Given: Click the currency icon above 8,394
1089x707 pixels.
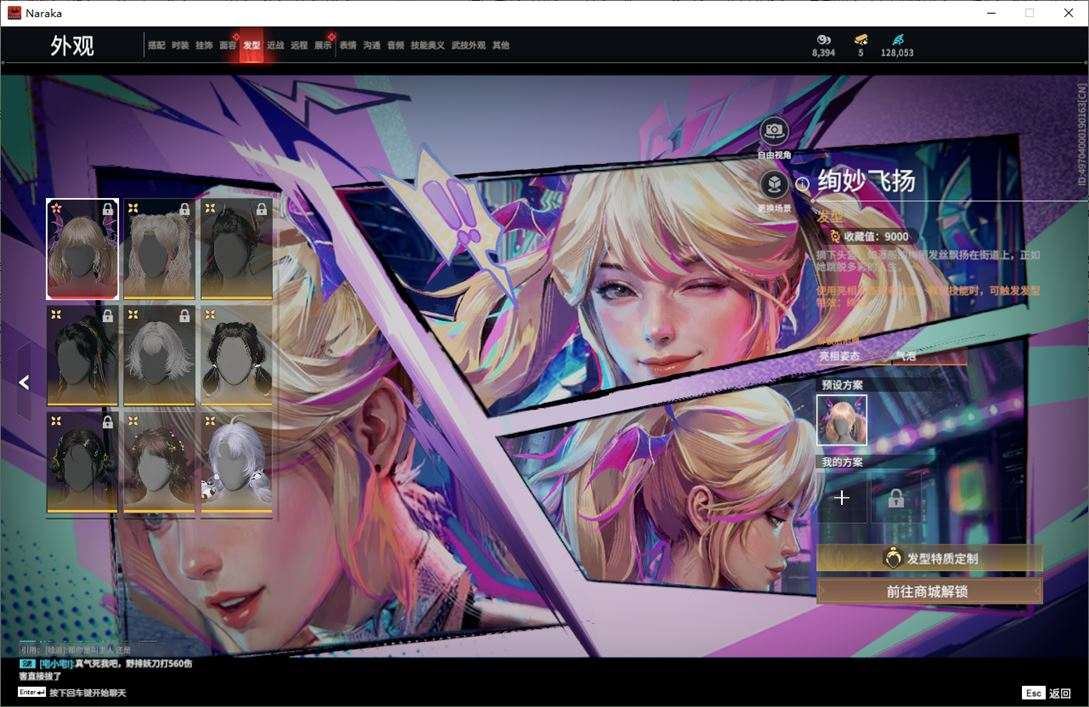Looking at the screenshot, I should click(824, 40).
